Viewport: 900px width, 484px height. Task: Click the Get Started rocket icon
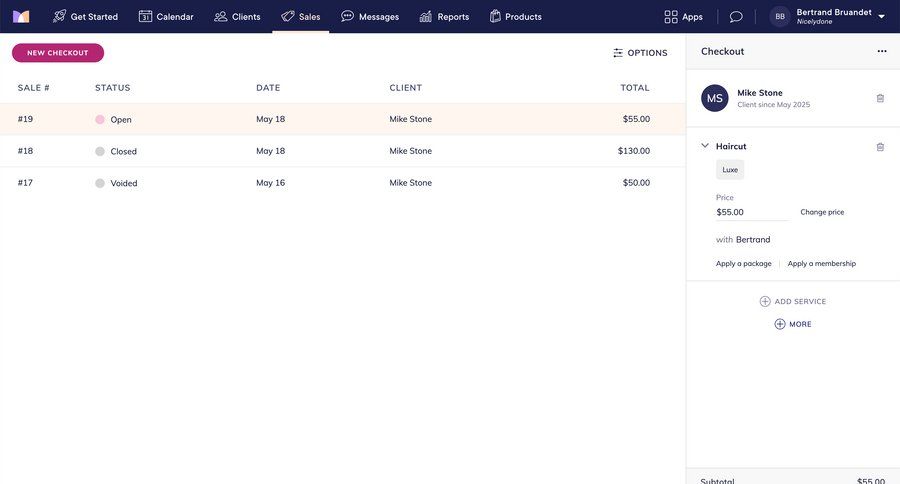(59, 16)
